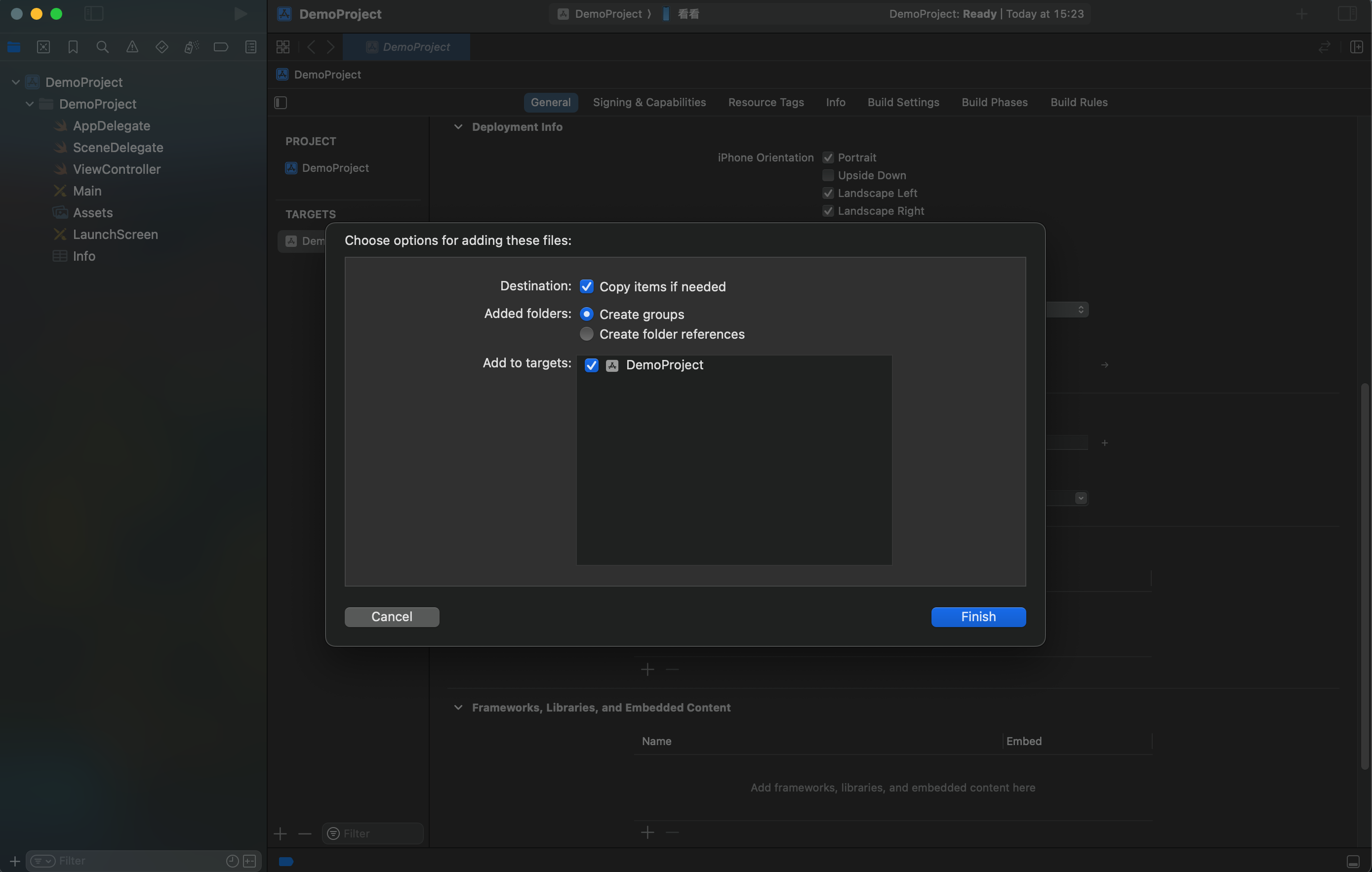
Task: Select Create groups radio option
Action: click(586, 315)
